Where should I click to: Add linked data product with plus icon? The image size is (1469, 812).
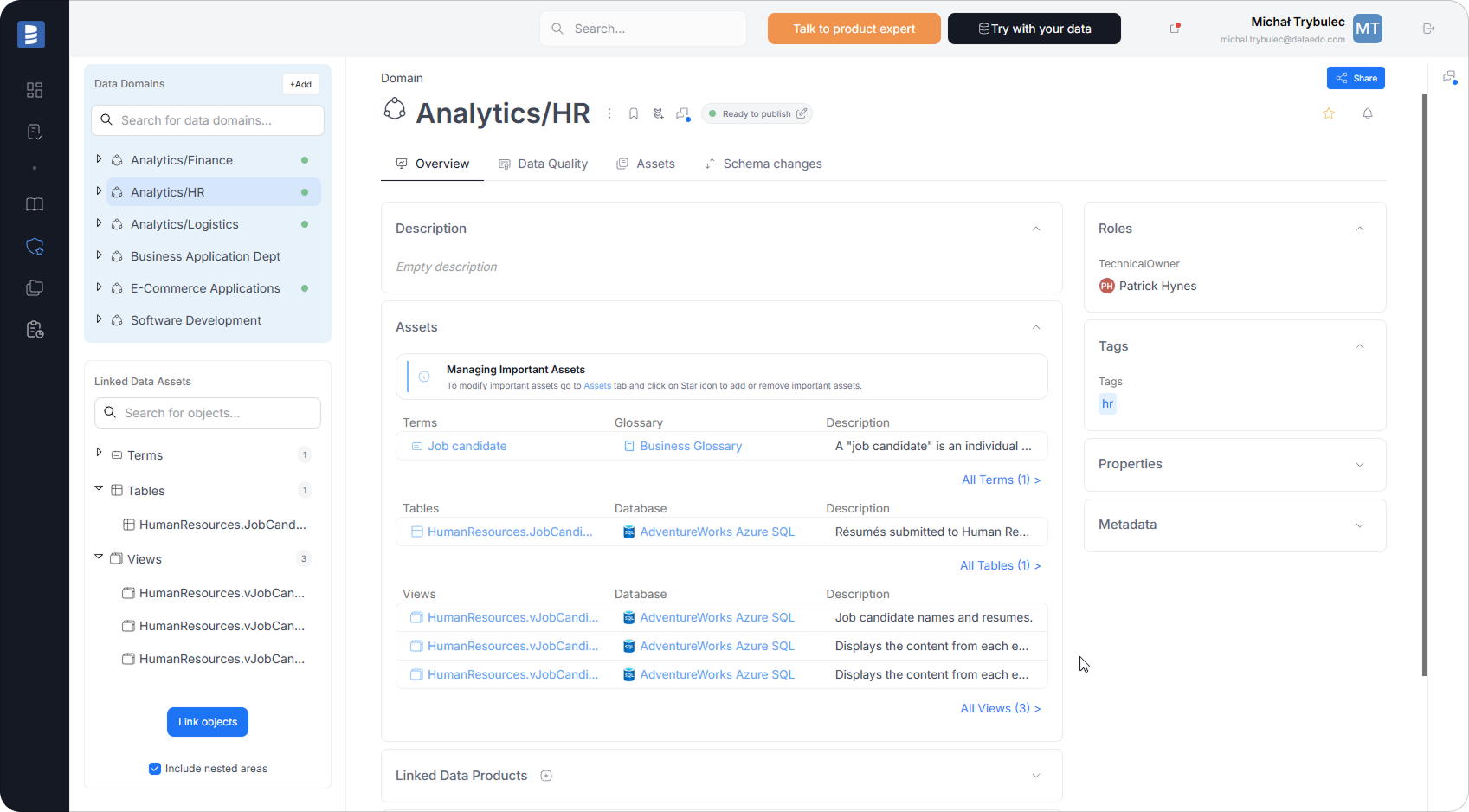tap(546, 776)
